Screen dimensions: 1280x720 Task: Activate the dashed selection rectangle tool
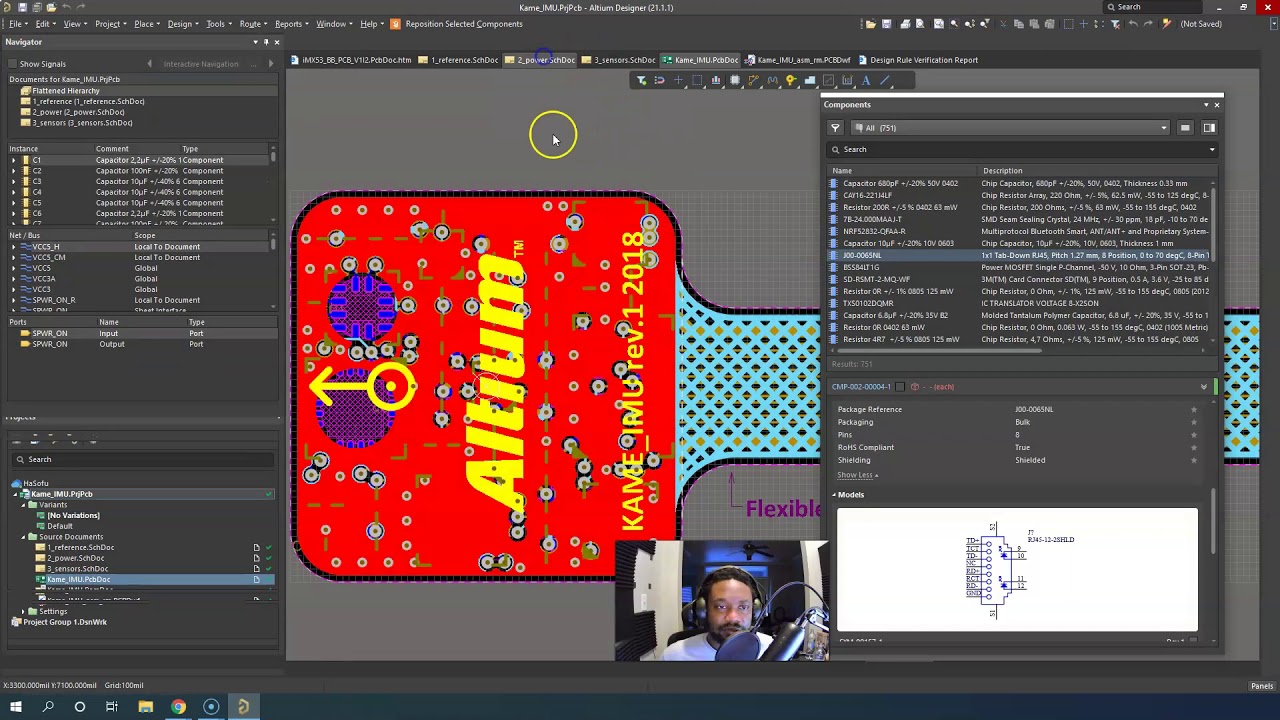click(697, 80)
